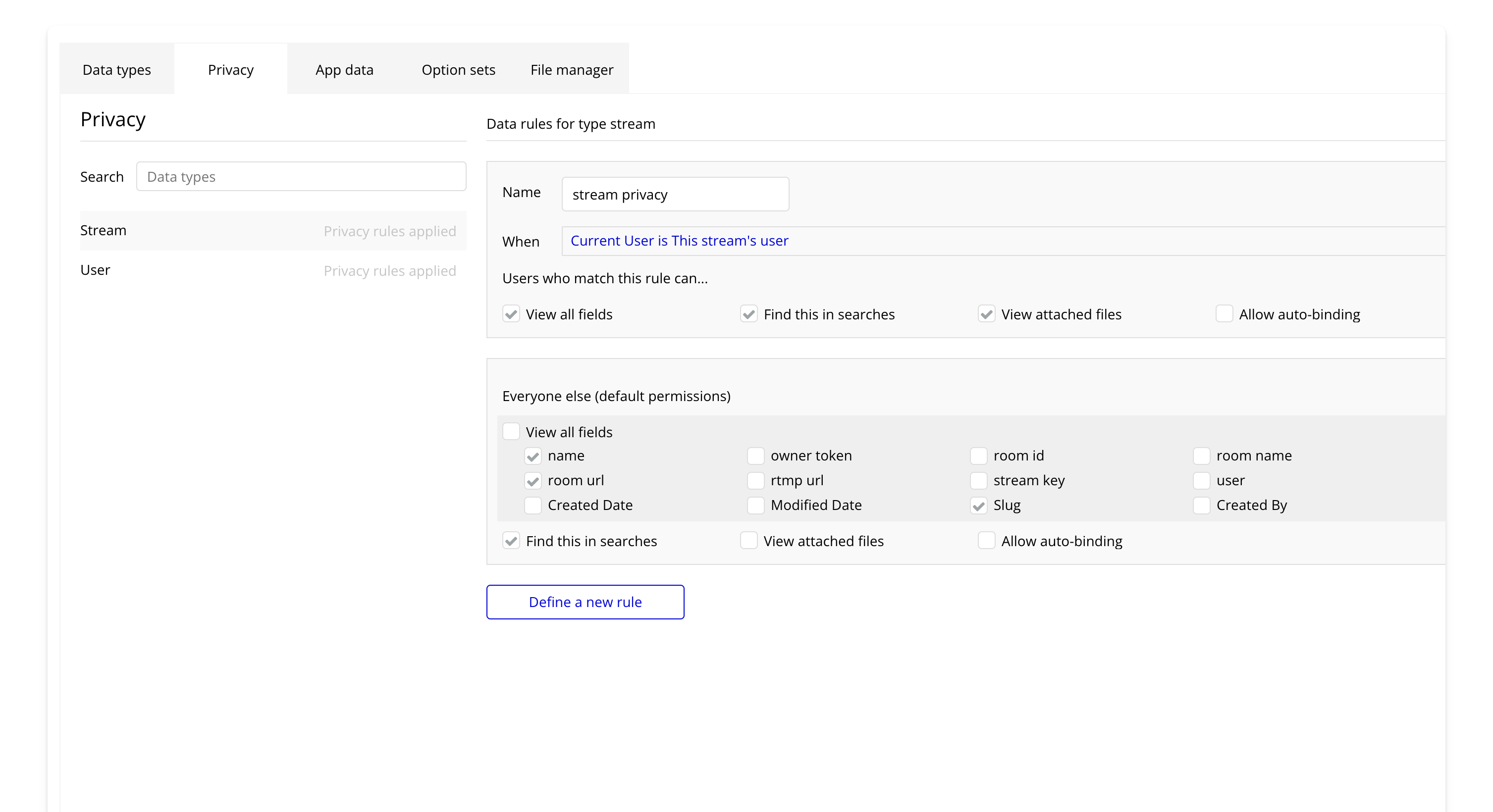Click the Data types search field
The width and height of the screenshot is (1493, 812).
[x=301, y=177]
